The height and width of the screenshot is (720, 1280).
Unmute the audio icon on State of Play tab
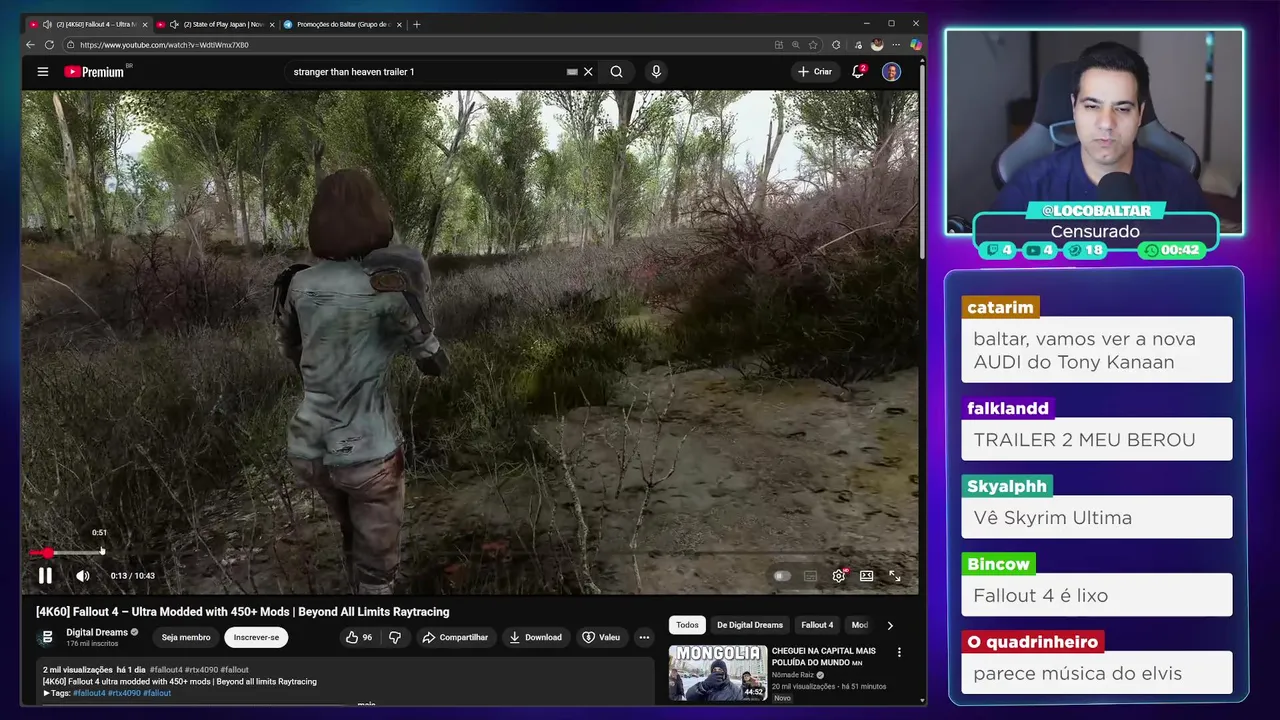[x=175, y=24]
